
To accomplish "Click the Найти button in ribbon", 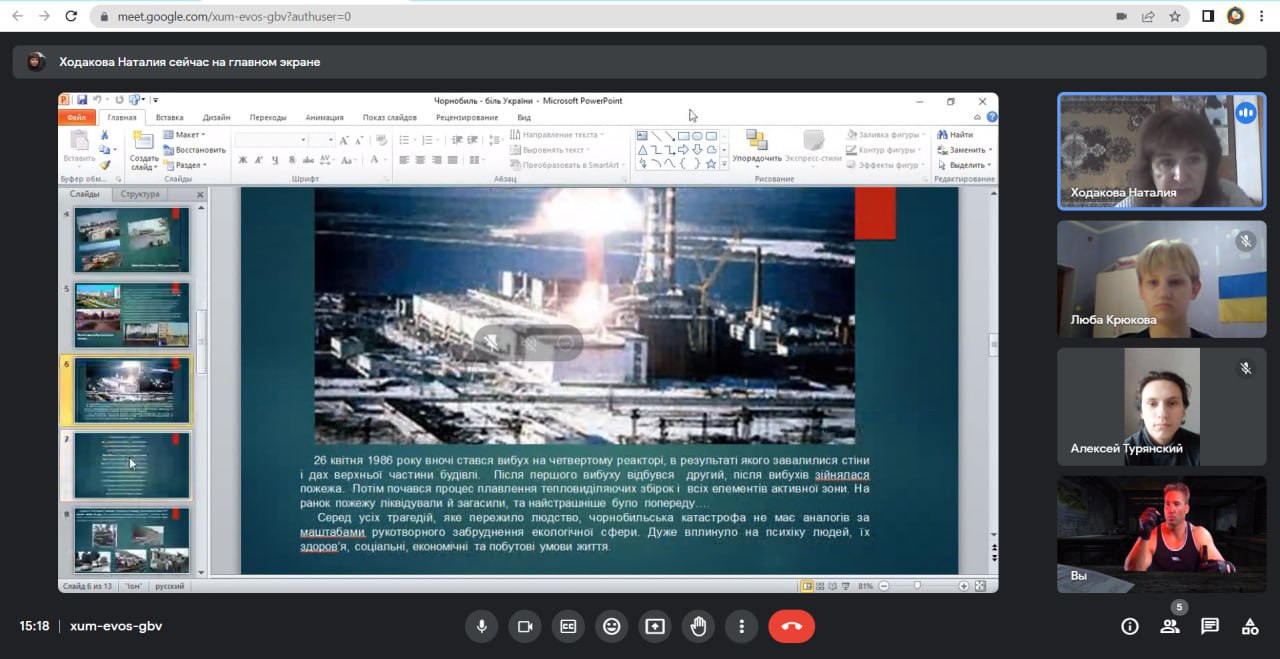I will [x=955, y=135].
